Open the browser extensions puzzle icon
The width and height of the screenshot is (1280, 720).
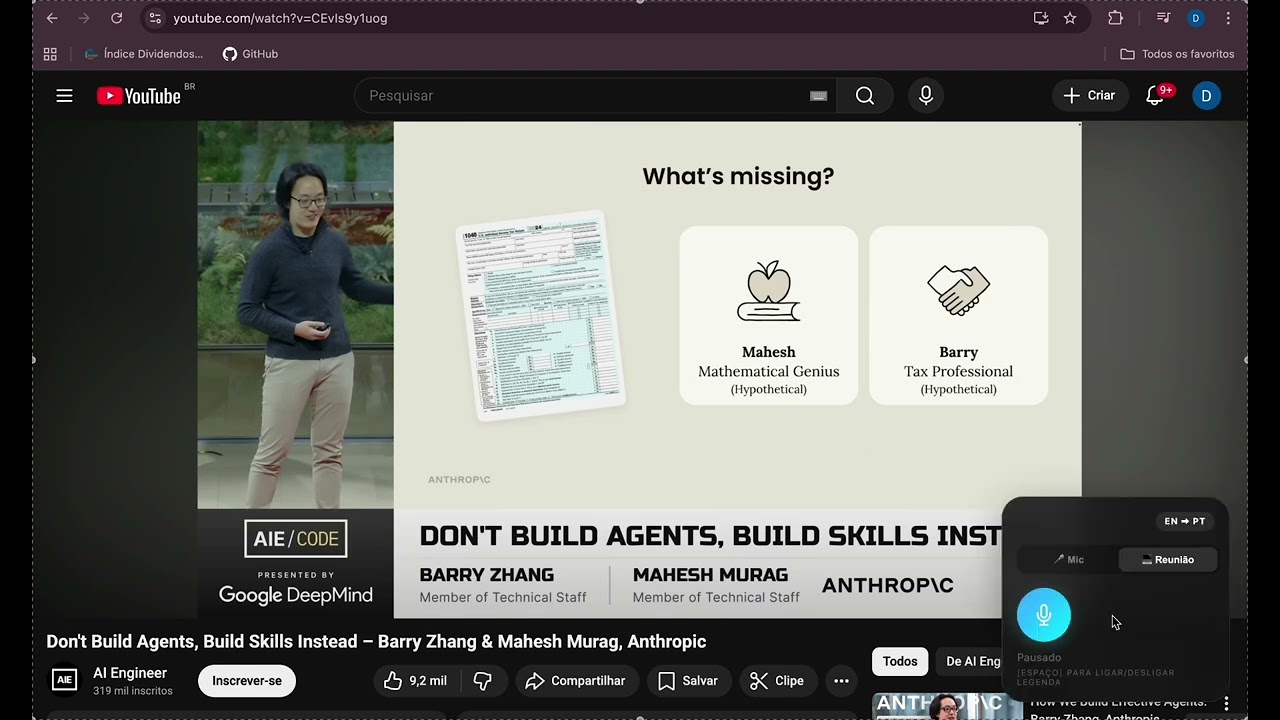coord(1115,18)
